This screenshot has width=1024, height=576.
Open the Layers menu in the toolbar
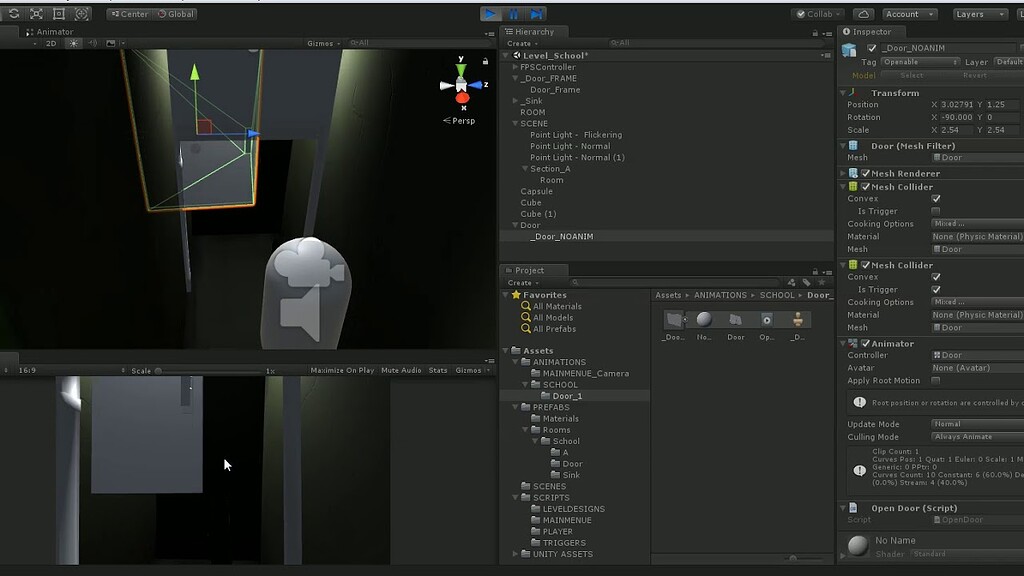click(978, 14)
